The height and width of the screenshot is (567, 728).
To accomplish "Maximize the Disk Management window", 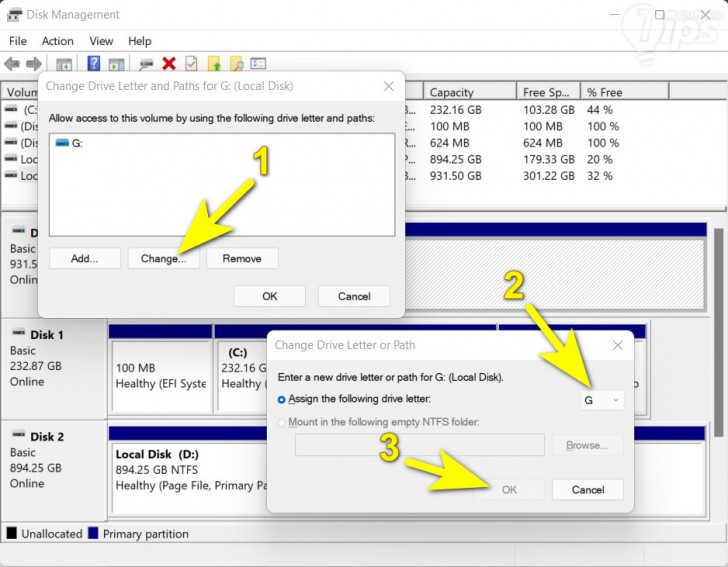I will point(659,15).
